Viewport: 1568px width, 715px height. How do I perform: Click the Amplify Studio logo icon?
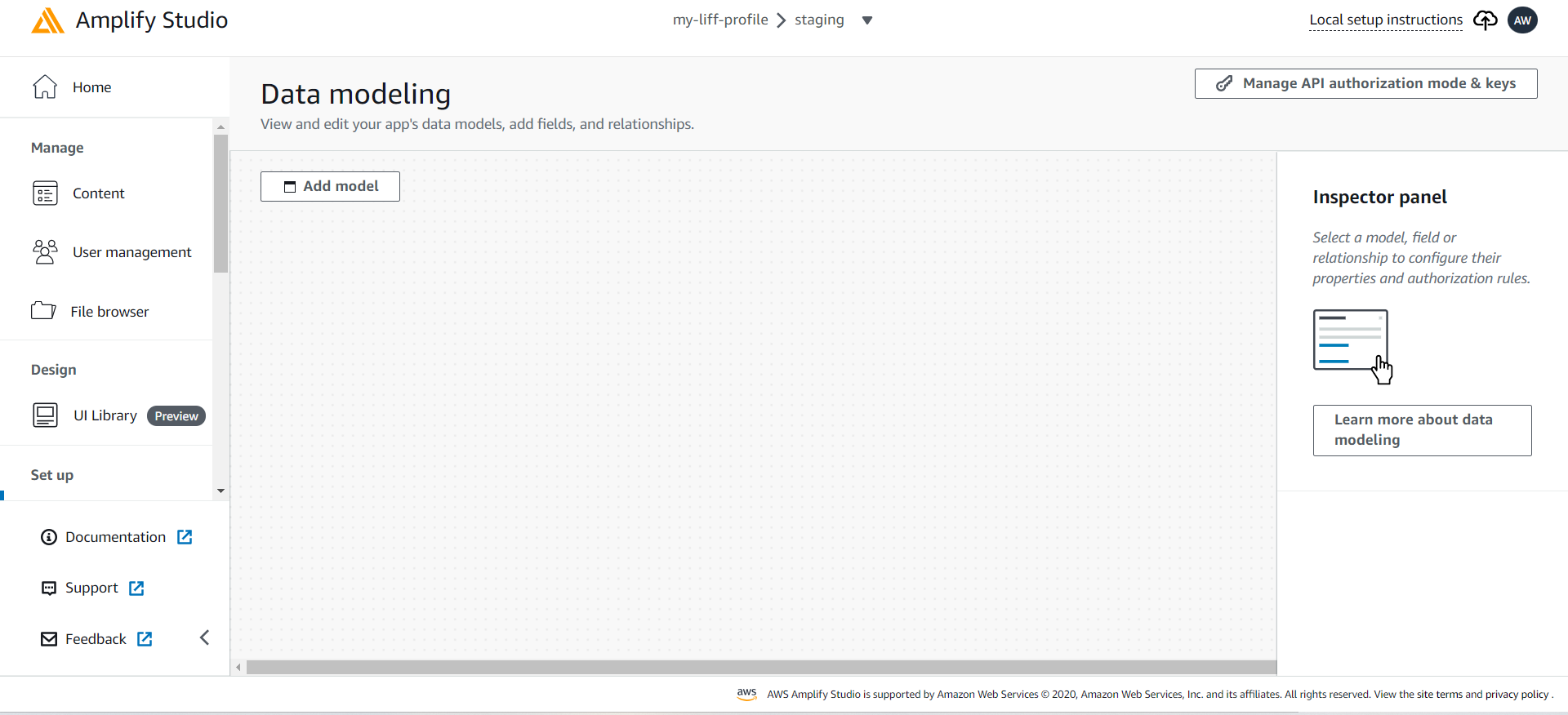47,20
